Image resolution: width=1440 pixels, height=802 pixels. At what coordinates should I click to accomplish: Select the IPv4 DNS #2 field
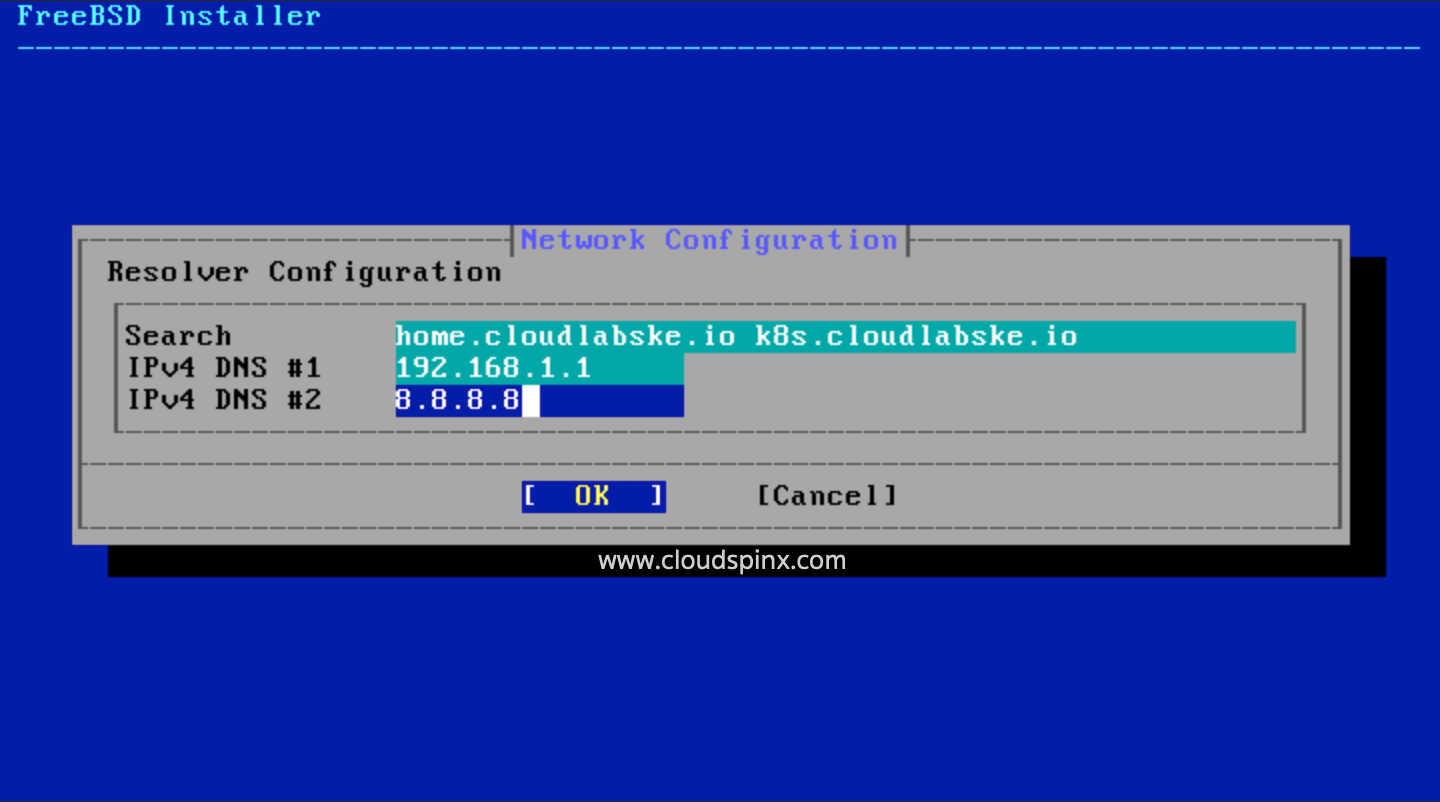coord(540,399)
